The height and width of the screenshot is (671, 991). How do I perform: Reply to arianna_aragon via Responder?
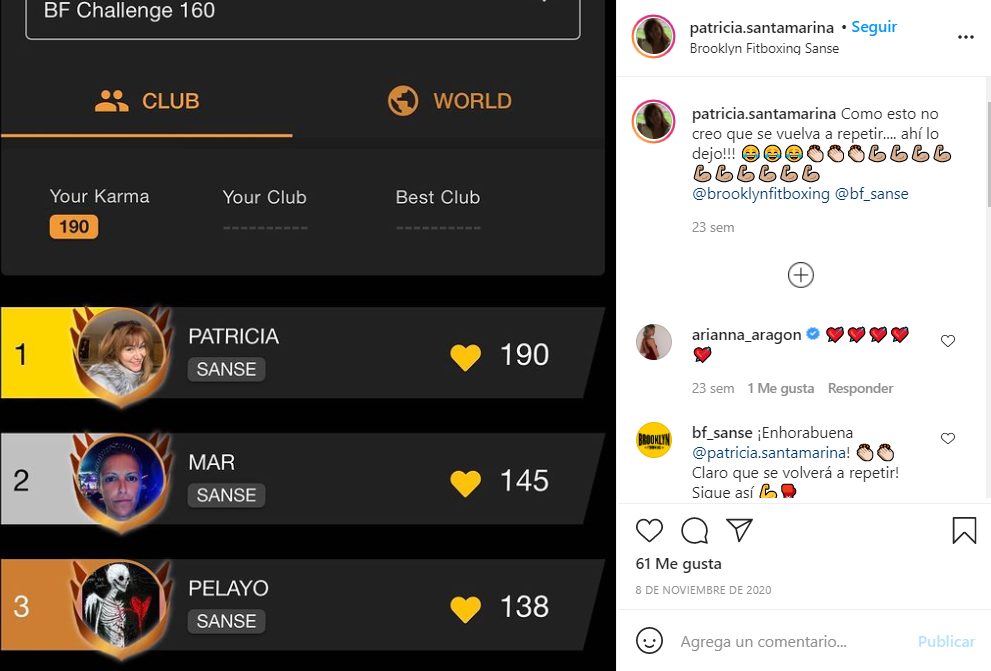coord(860,388)
